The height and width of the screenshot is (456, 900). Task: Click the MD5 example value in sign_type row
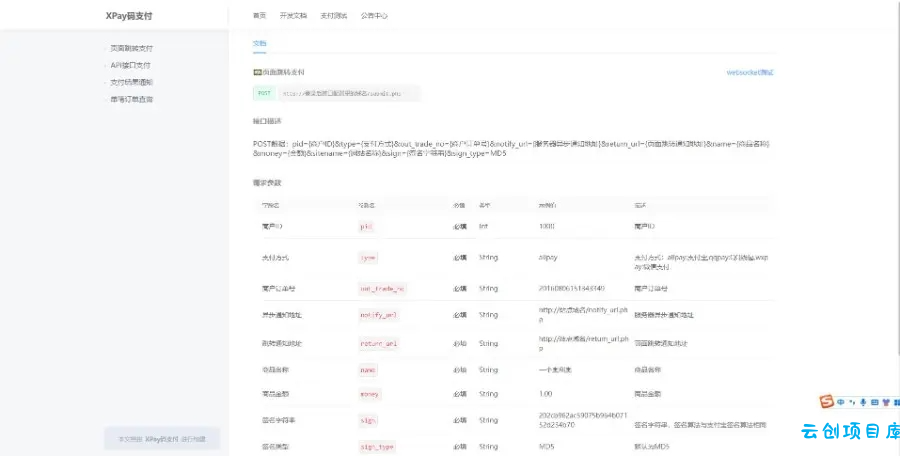(546, 446)
